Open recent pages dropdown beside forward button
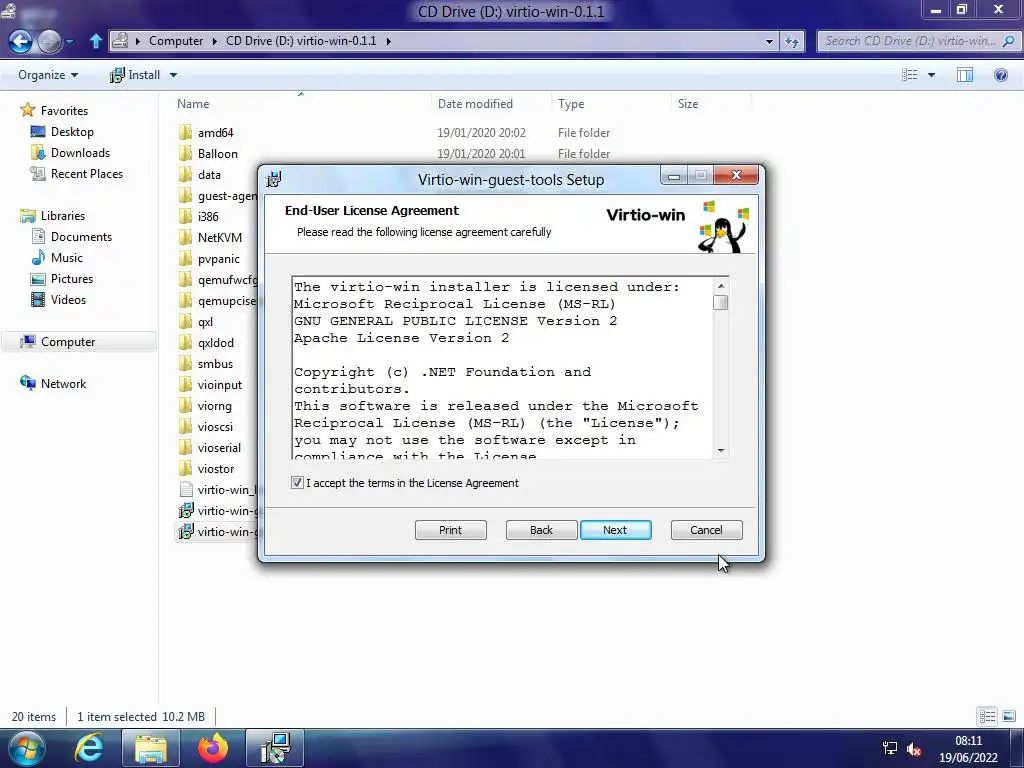The height and width of the screenshot is (768, 1024). click(x=70, y=42)
